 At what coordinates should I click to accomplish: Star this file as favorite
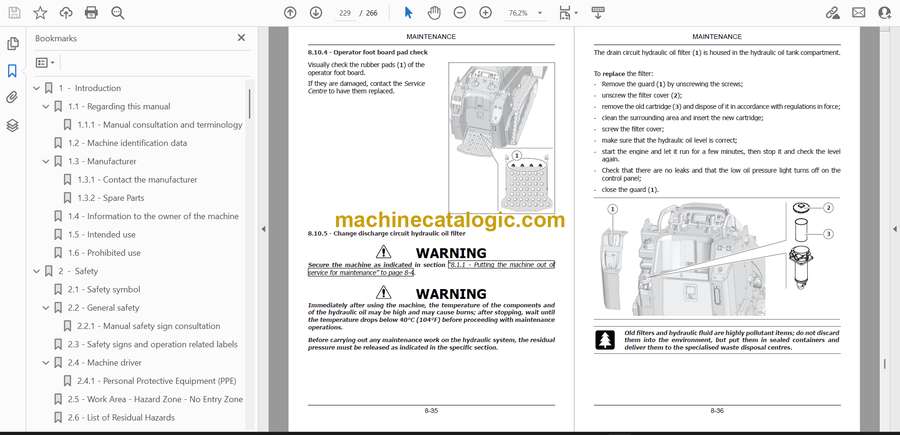coord(40,13)
